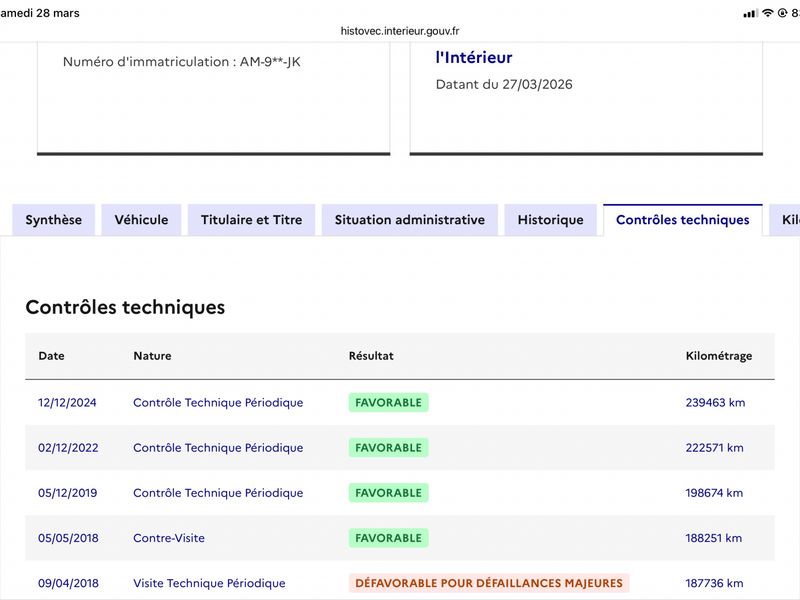Tap the orientation lock status icon

click(781, 14)
